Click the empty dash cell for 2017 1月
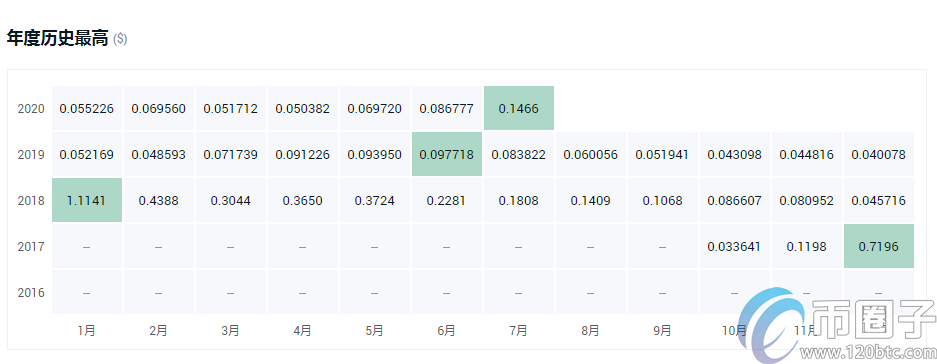The height and width of the screenshot is (364, 937). pos(87,246)
